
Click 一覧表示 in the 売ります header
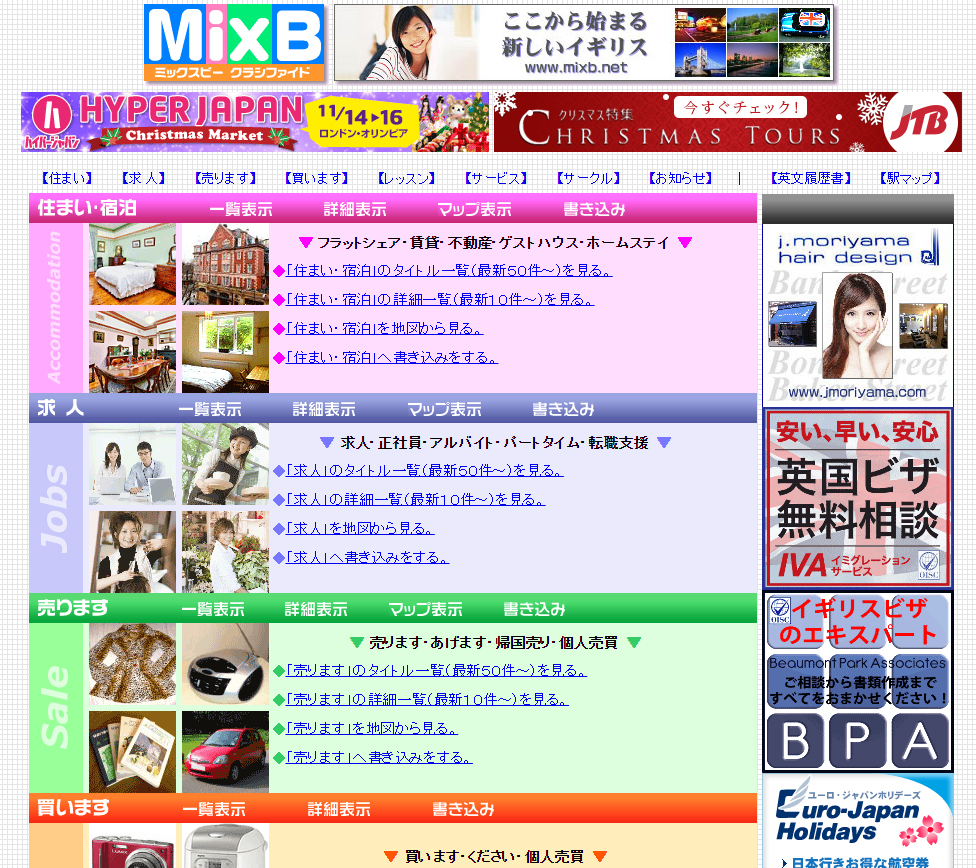pyautogui.click(x=213, y=609)
